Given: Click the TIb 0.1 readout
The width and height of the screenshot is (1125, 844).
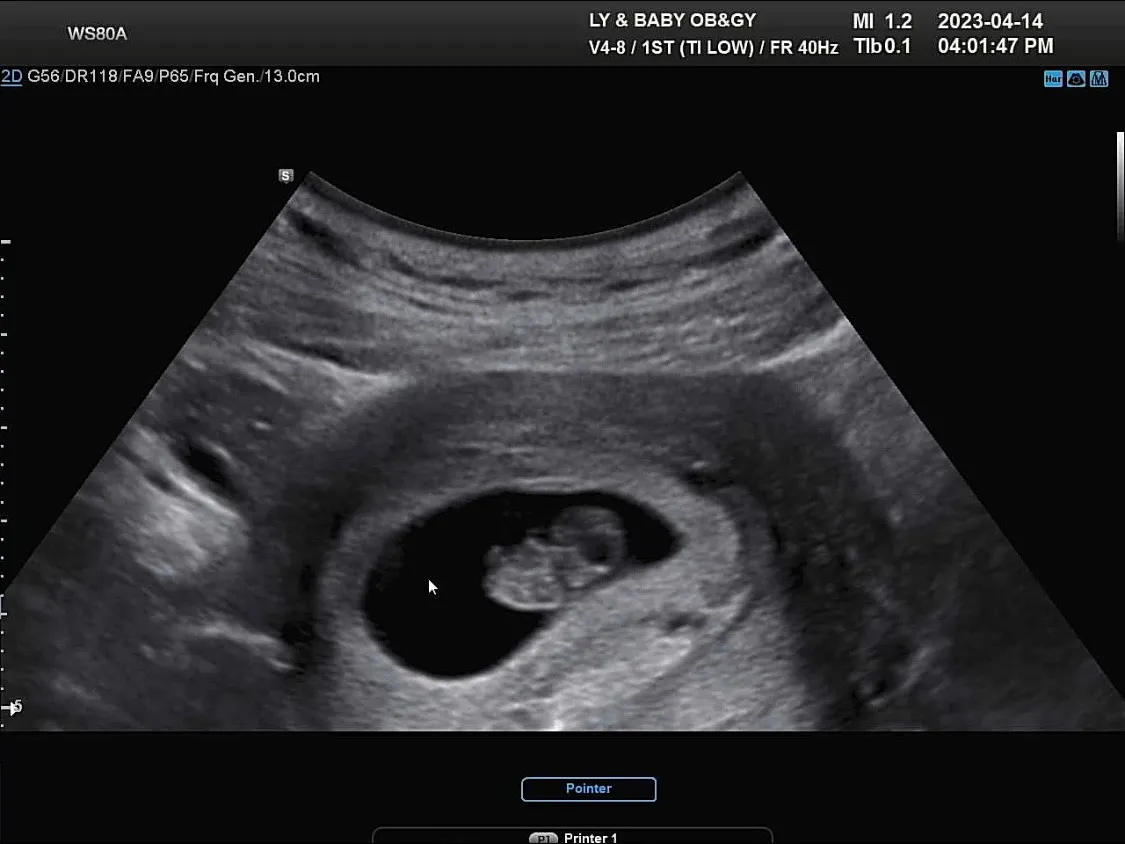Looking at the screenshot, I should (882, 47).
